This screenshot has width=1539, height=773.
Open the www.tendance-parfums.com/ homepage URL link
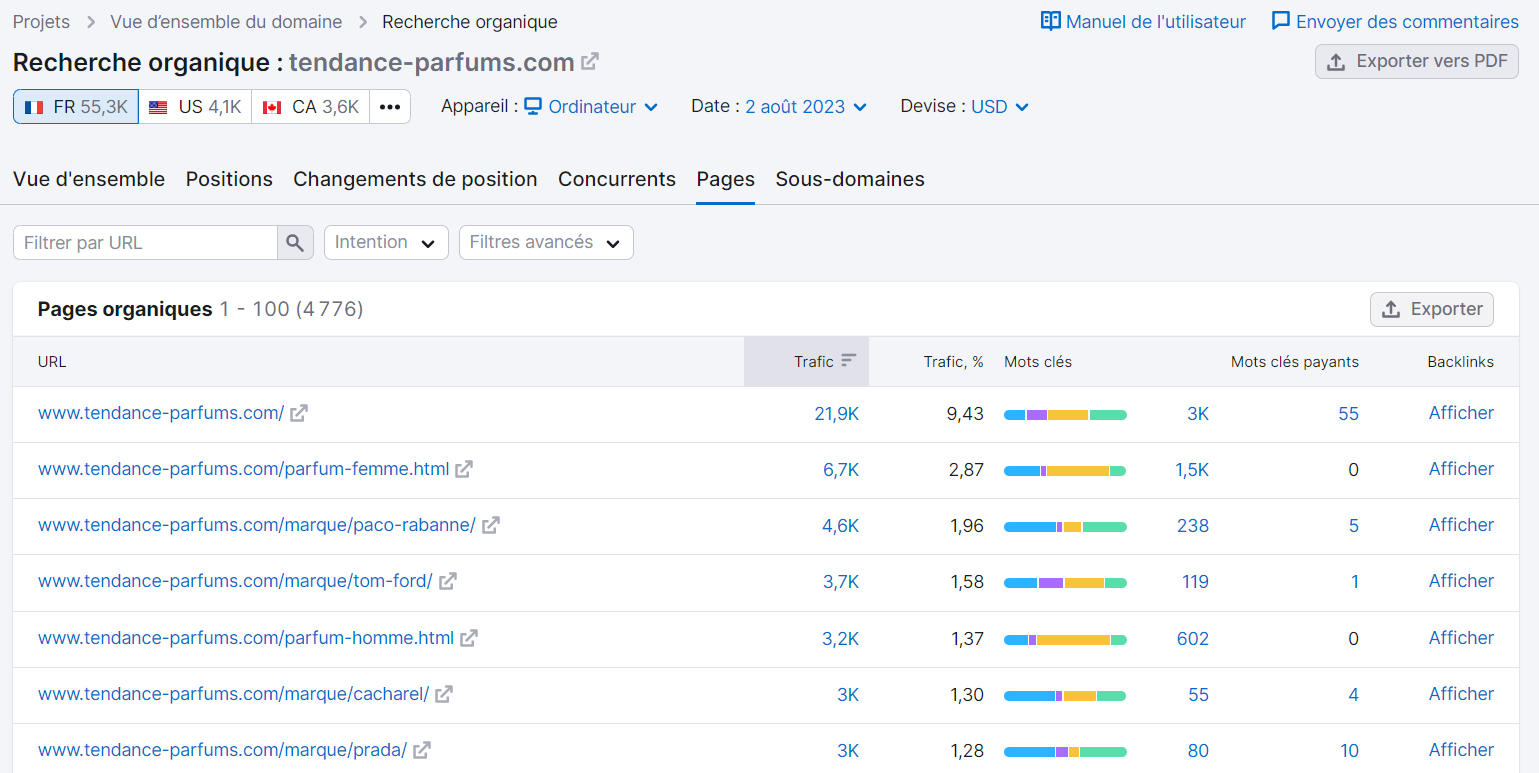point(161,413)
